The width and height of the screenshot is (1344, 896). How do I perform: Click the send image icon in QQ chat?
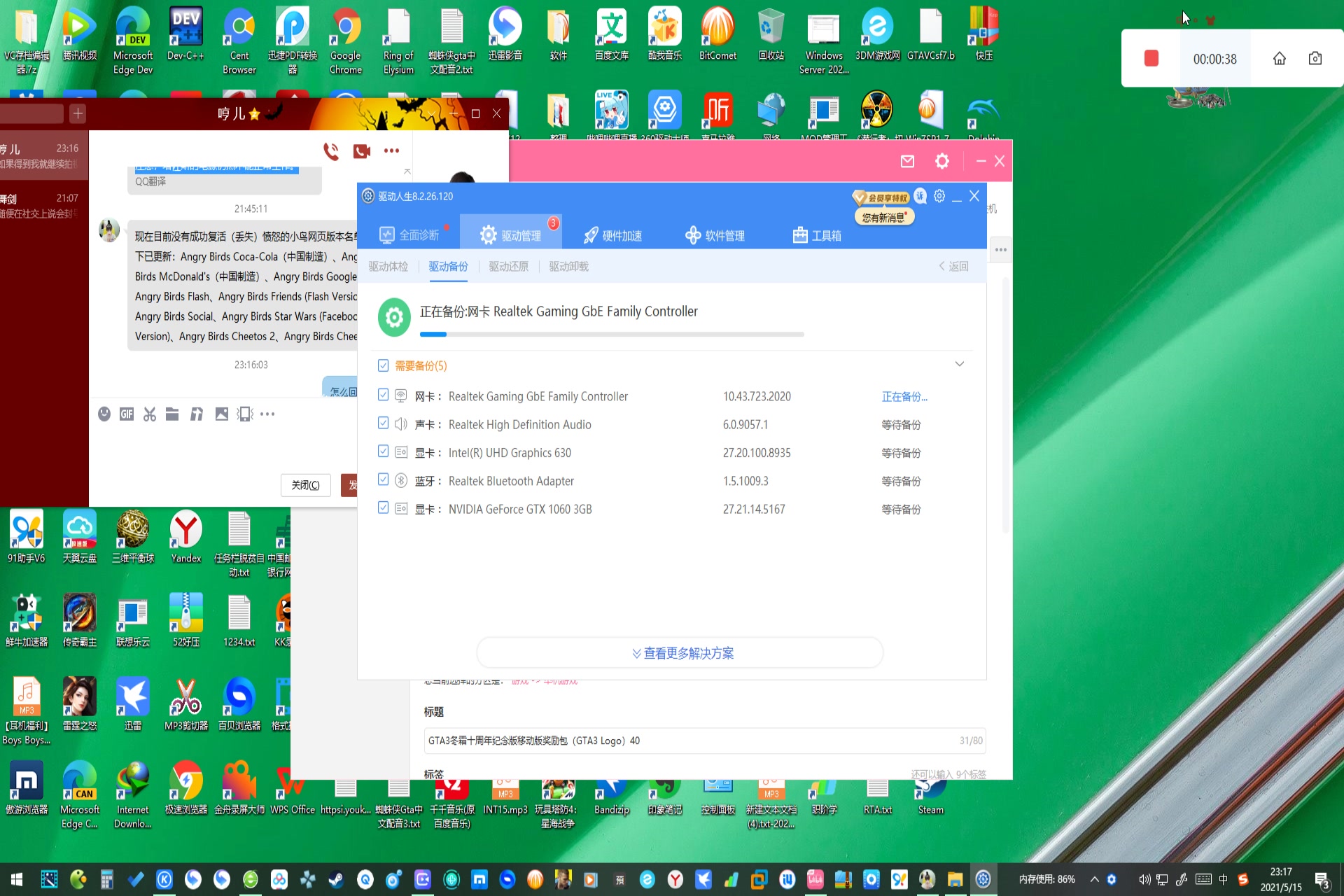pos(222,414)
